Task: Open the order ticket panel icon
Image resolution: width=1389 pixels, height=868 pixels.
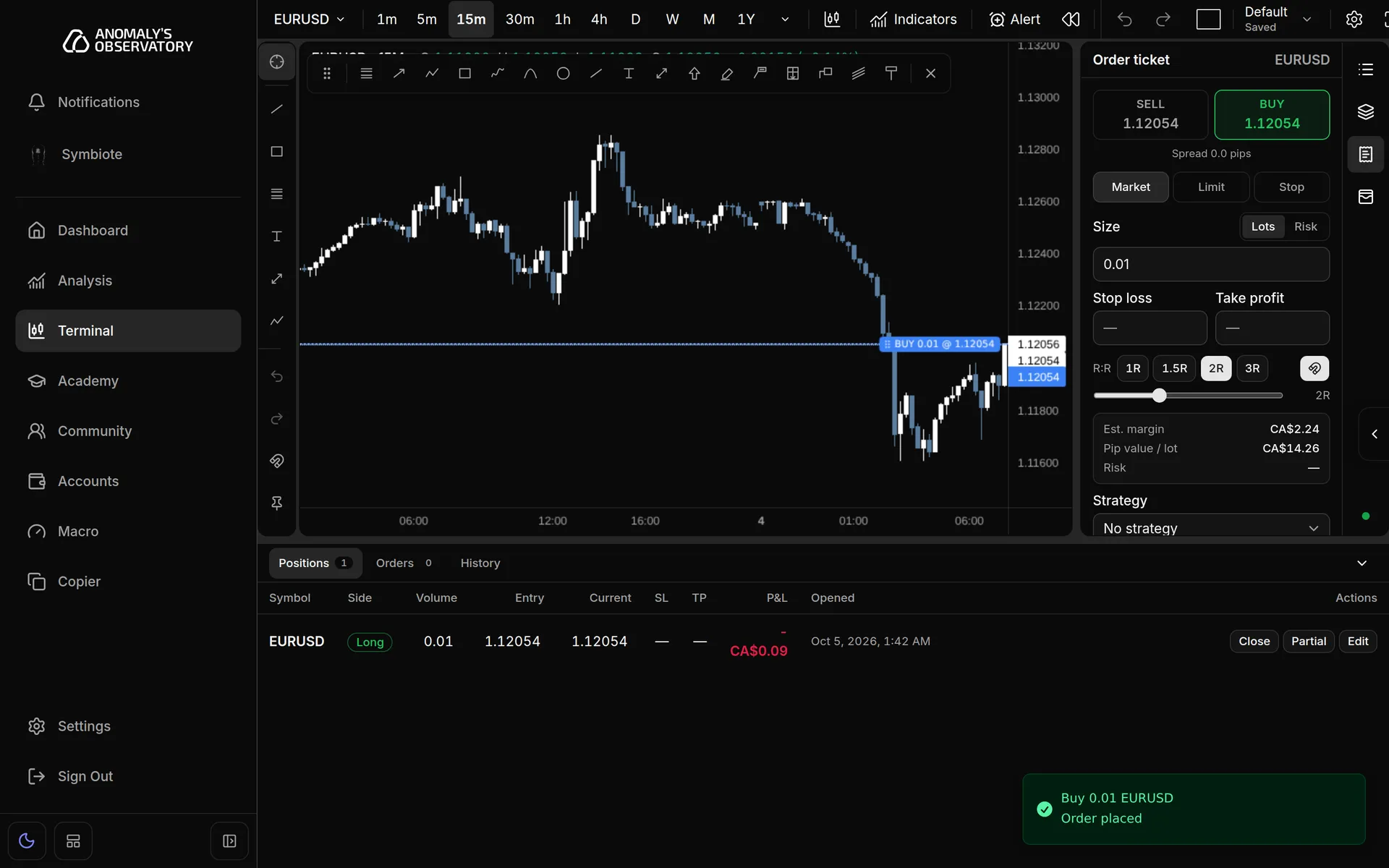Action: 1365,154
